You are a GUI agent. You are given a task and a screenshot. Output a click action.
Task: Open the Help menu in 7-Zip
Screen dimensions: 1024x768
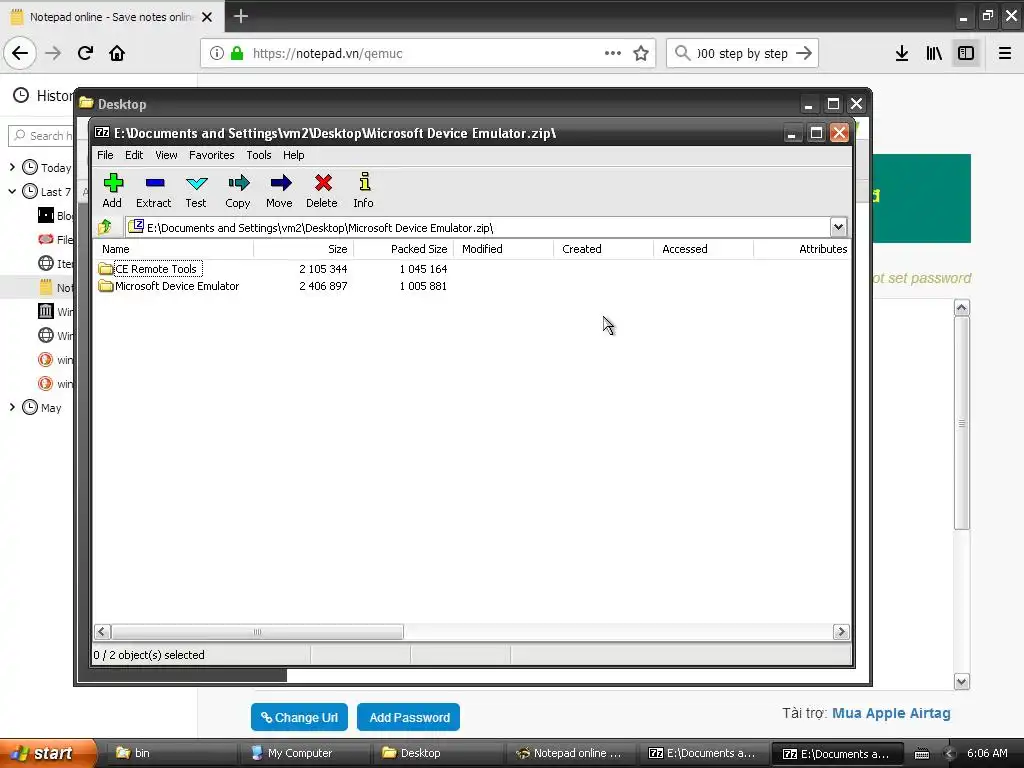[293, 155]
